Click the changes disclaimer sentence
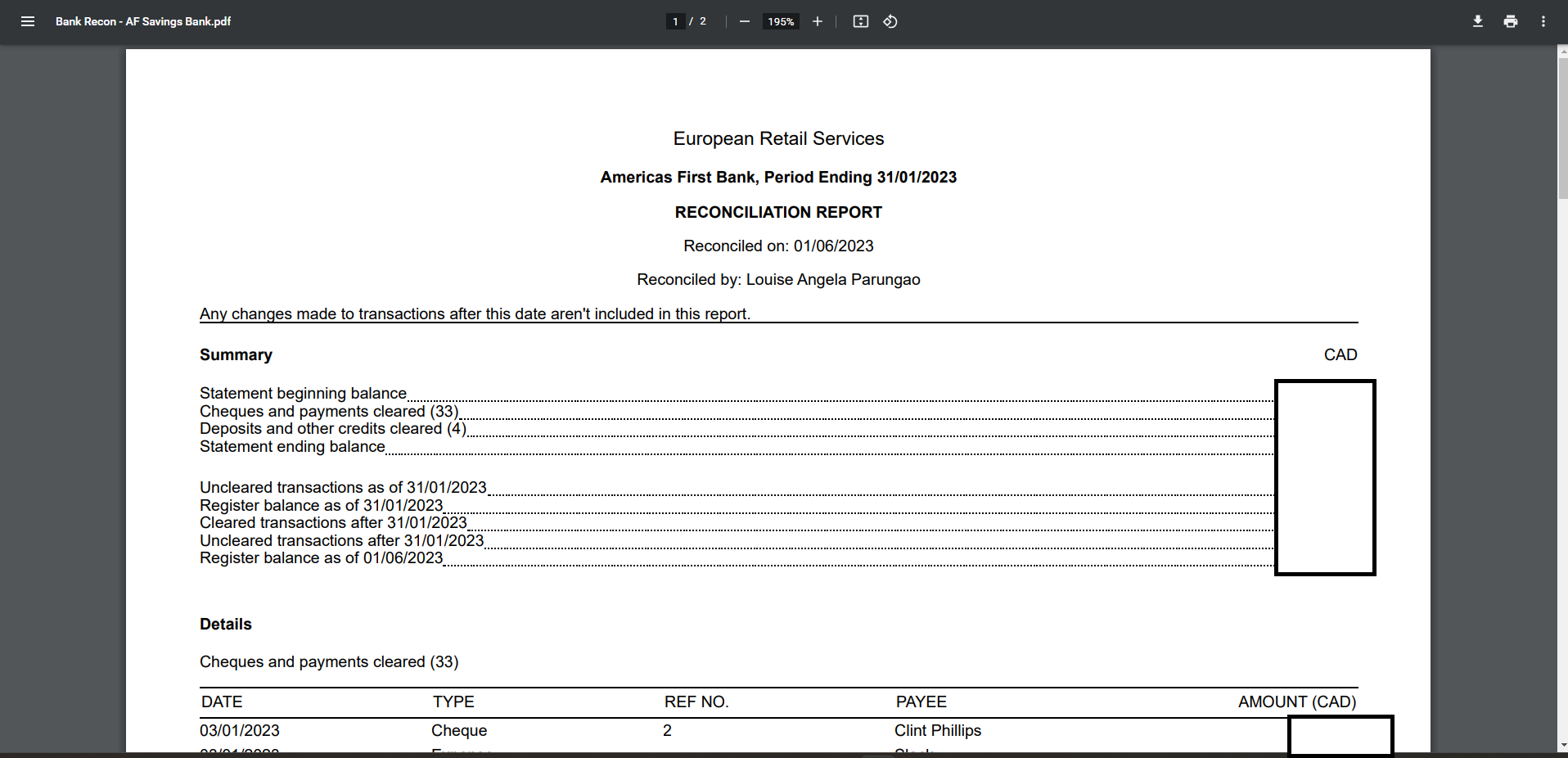The width and height of the screenshot is (1568, 758). (475, 314)
